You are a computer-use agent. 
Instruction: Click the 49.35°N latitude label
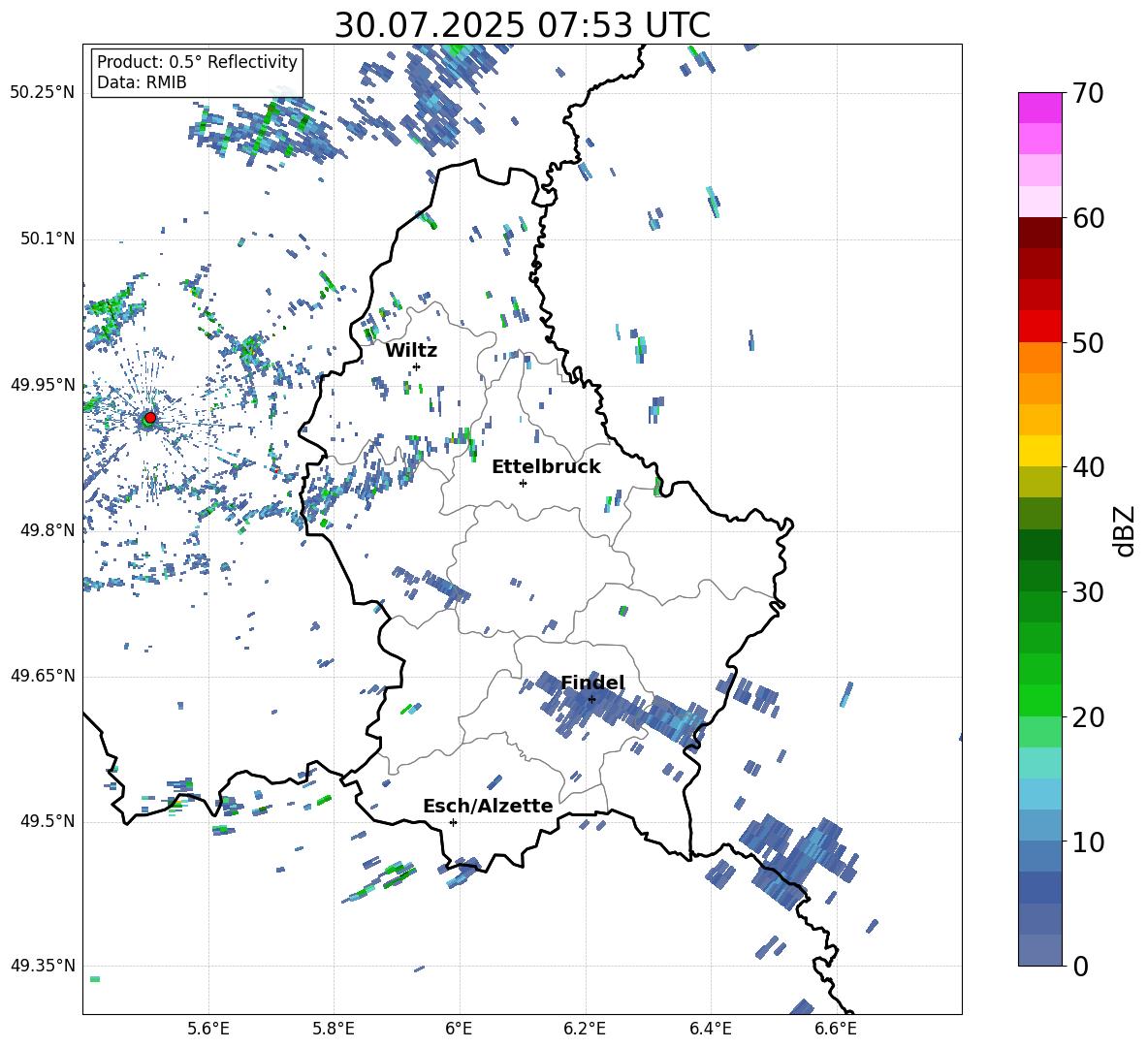click(43, 966)
